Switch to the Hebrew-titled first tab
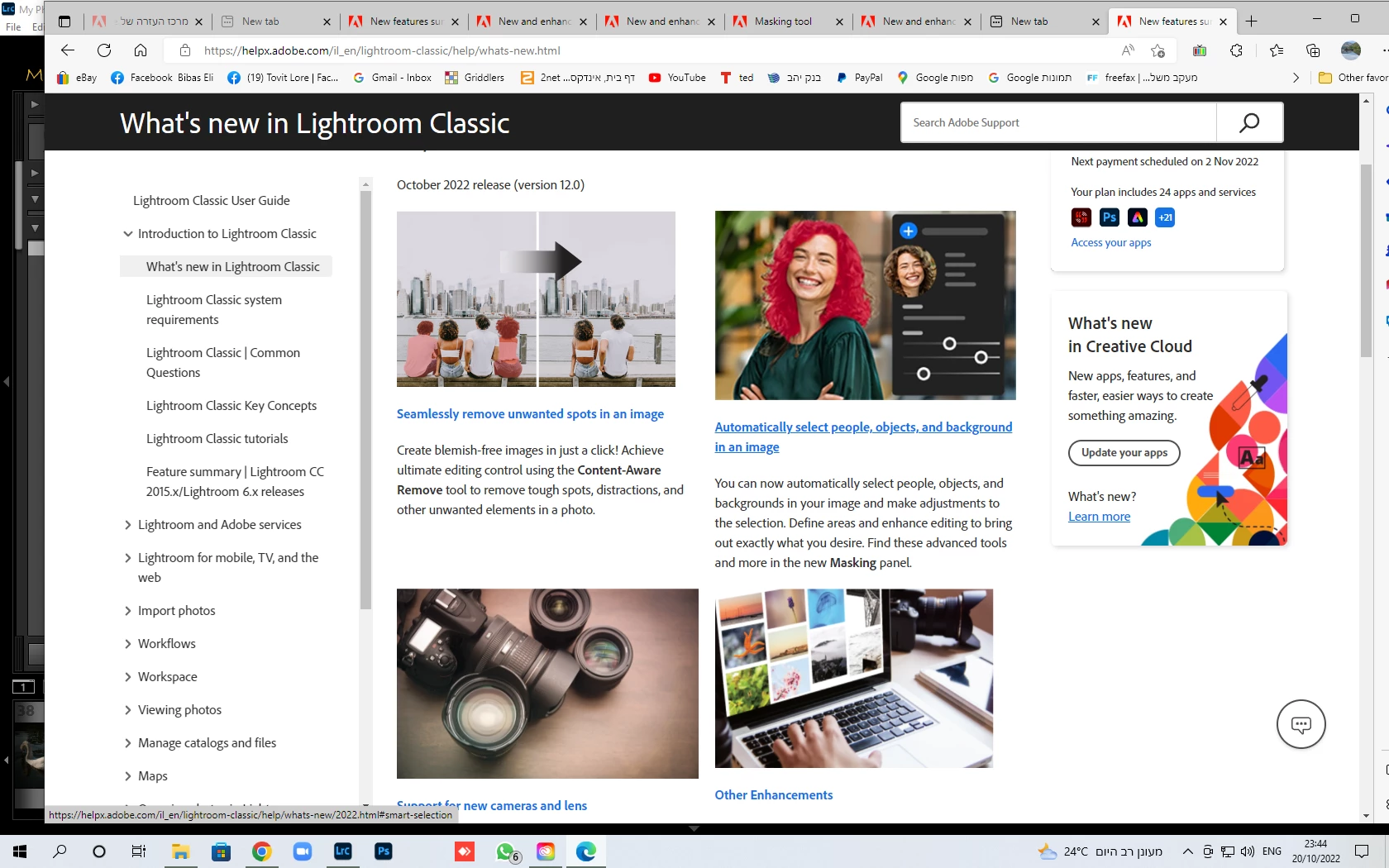Screen dimensions: 1389x868 point(146,21)
